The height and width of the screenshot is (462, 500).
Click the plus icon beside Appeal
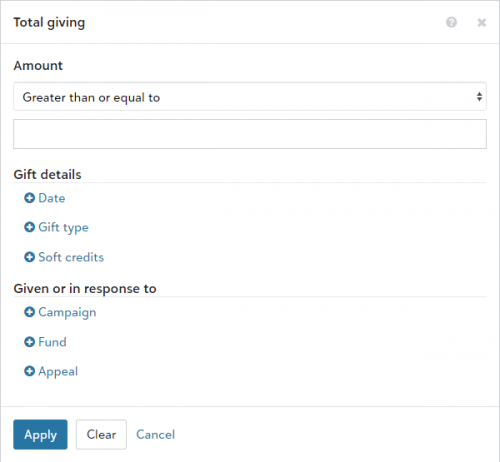(x=29, y=371)
